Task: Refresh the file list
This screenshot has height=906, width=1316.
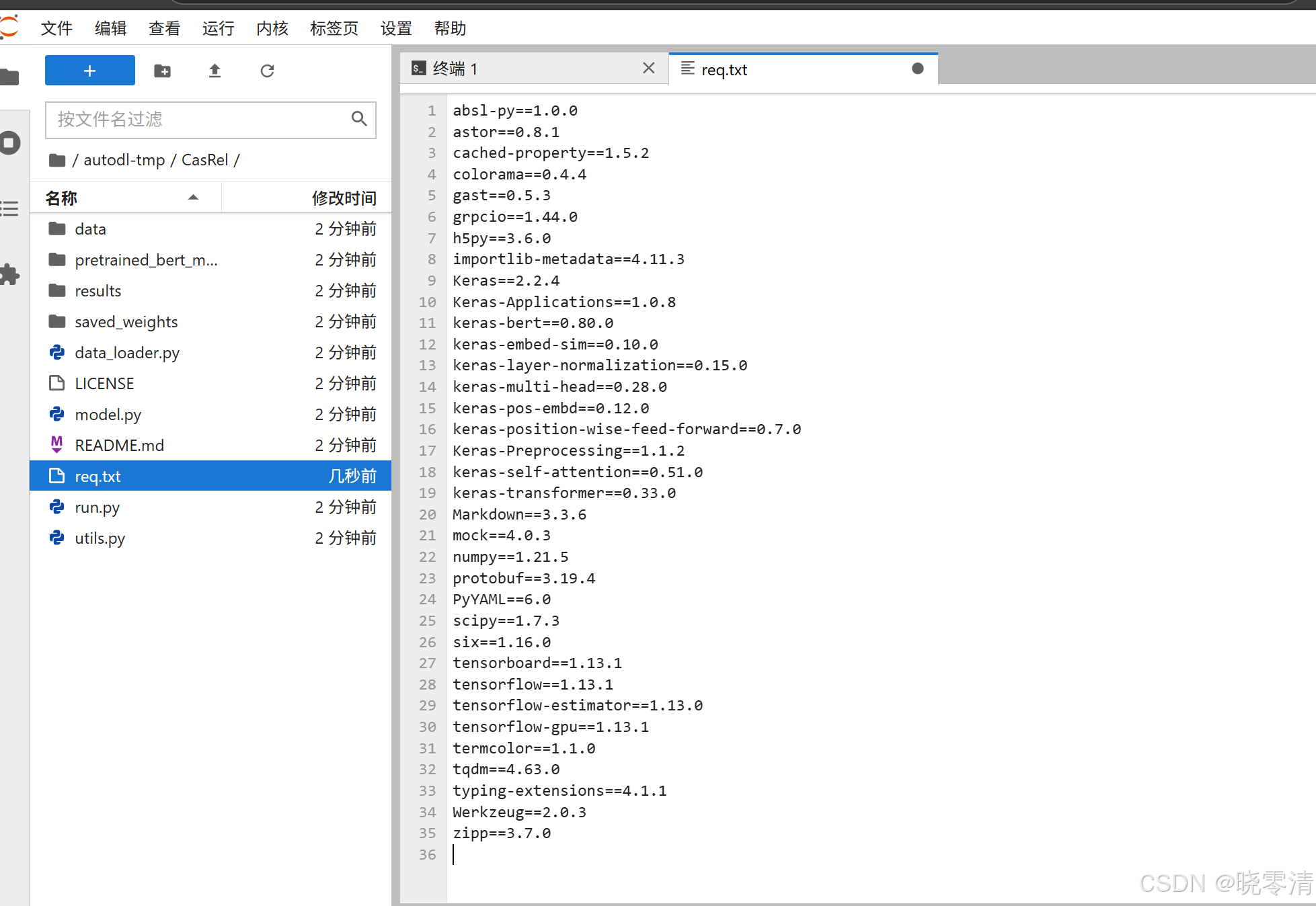Action: pyautogui.click(x=267, y=70)
